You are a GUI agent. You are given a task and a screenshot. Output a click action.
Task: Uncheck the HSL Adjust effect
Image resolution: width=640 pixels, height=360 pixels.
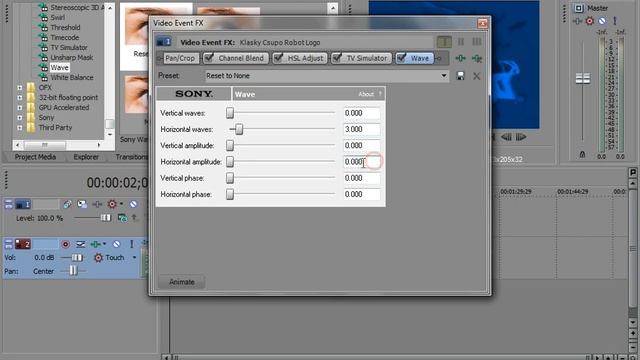click(x=278, y=58)
